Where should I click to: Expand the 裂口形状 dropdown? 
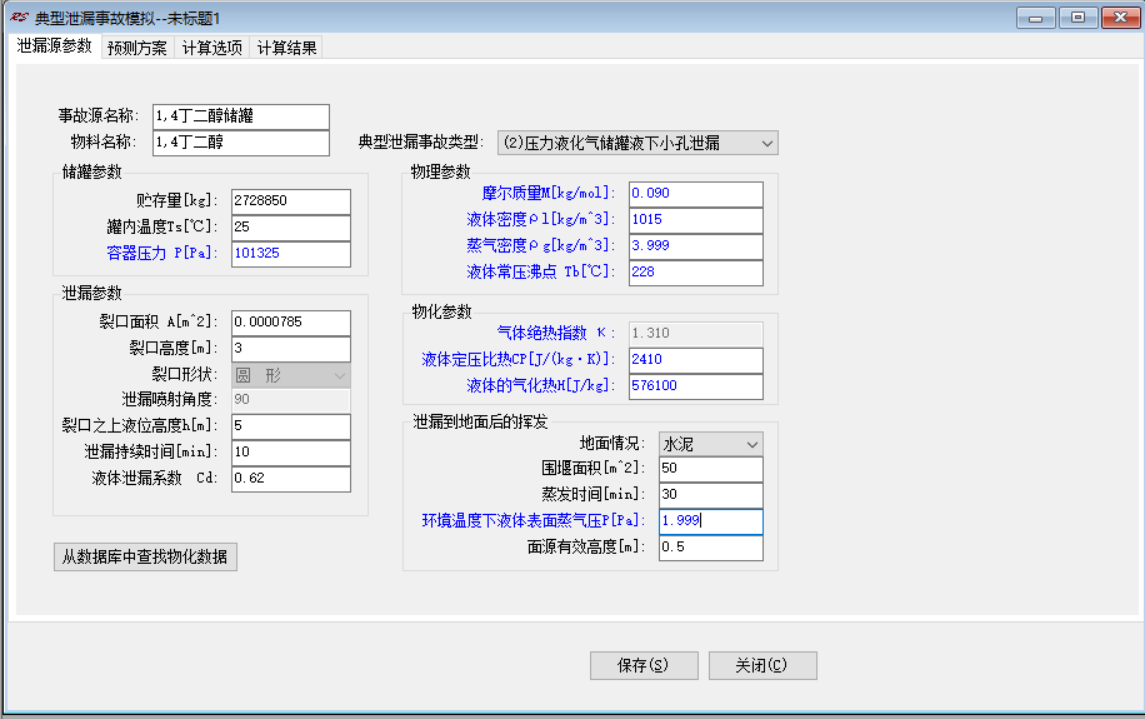(x=291, y=375)
